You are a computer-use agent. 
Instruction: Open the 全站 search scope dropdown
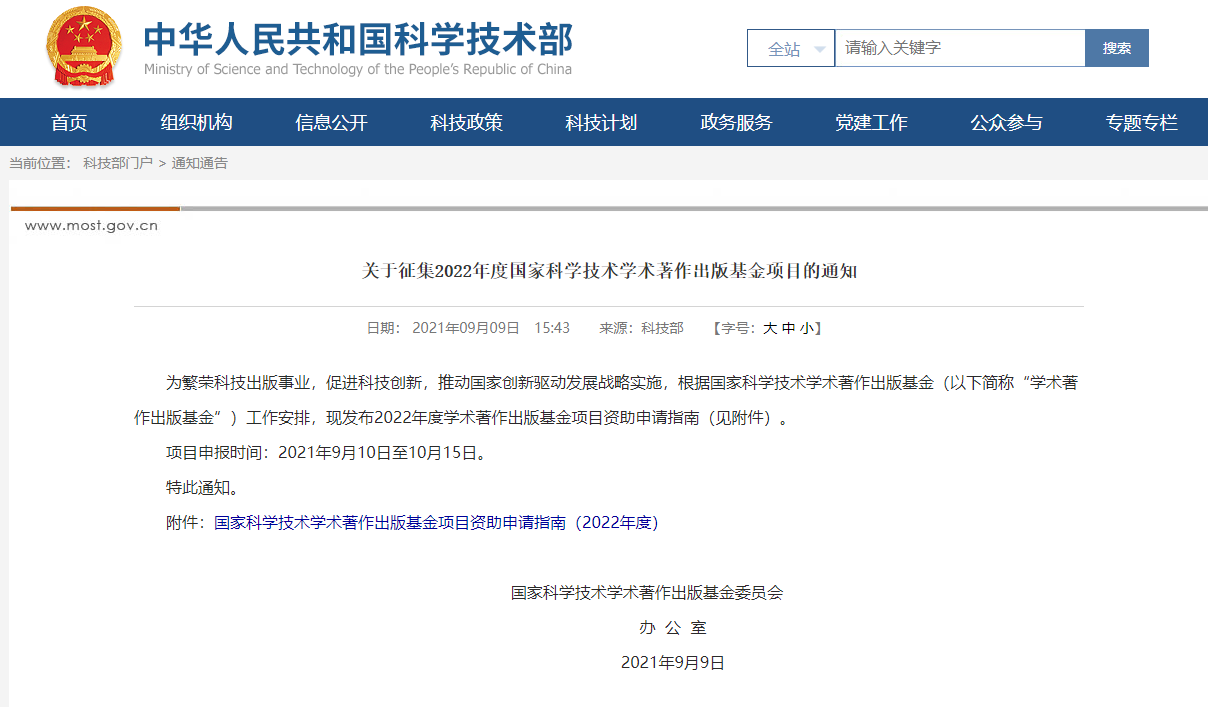[x=790, y=48]
